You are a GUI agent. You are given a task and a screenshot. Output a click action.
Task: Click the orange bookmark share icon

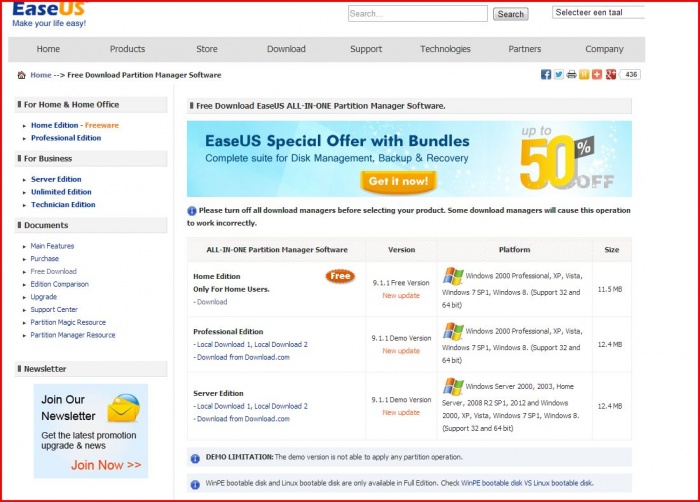[584, 75]
